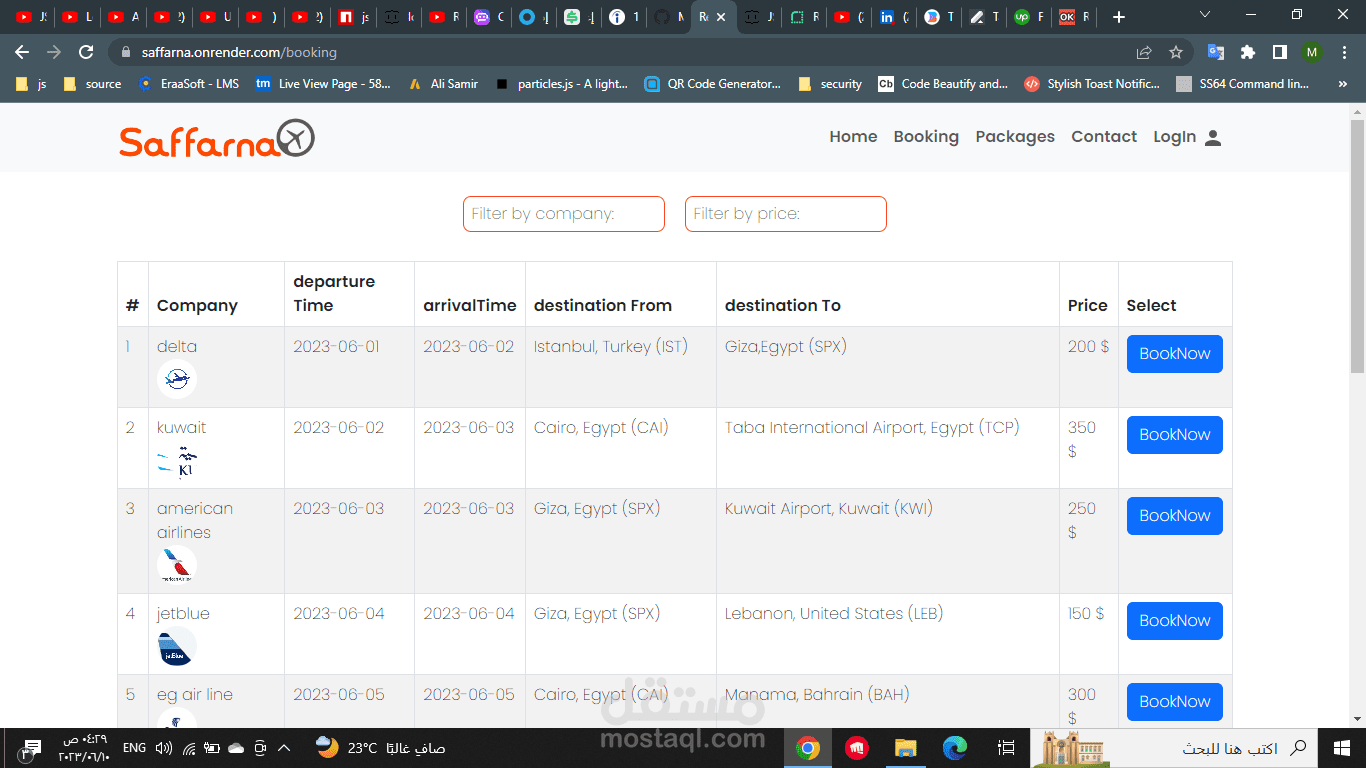This screenshot has width=1366, height=768.
Task: Open the Booking nav link
Action: (x=926, y=137)
